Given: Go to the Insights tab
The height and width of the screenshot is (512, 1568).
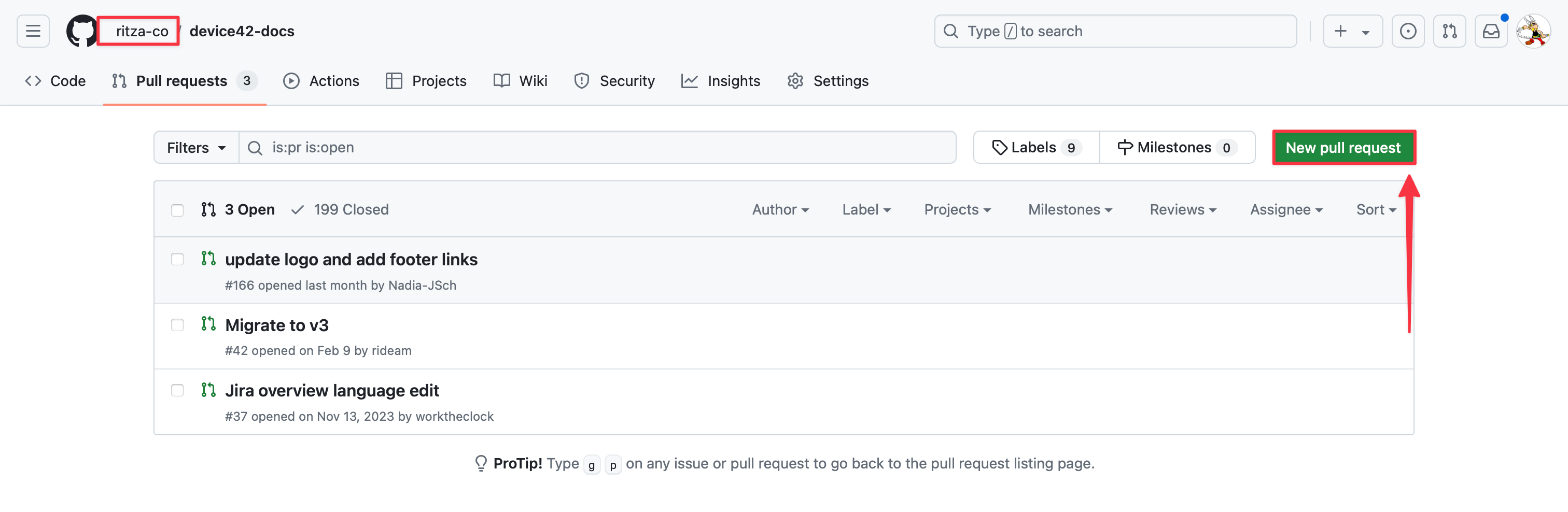Looking at the screenshot, I should tap(721, 81).
